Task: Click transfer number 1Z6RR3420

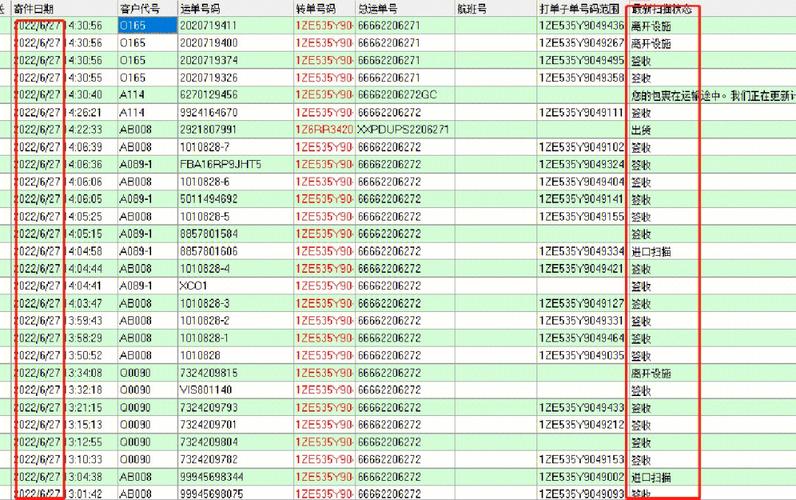Action: coord(324,129)
